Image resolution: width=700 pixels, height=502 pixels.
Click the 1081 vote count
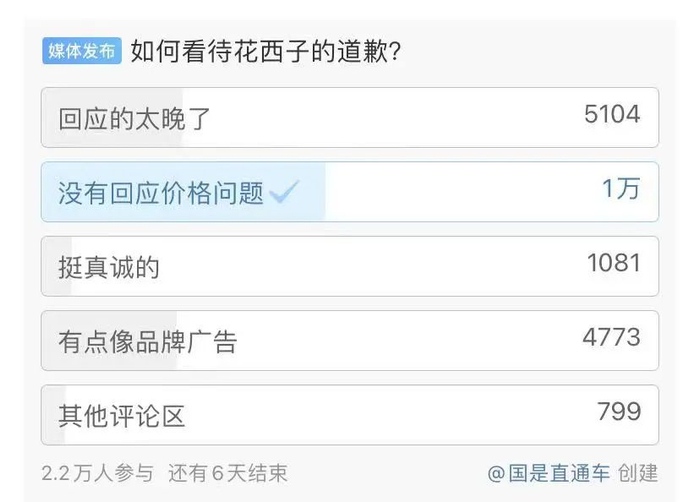coord(614,263)
